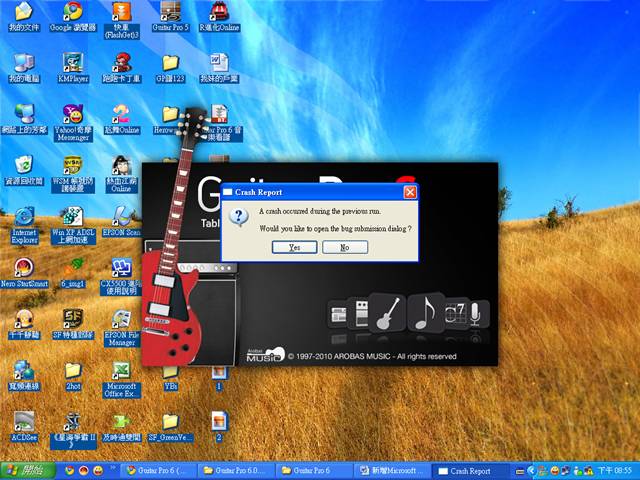
Task: Select the Microsoft Office Excel shortcut
Action: 122,380
